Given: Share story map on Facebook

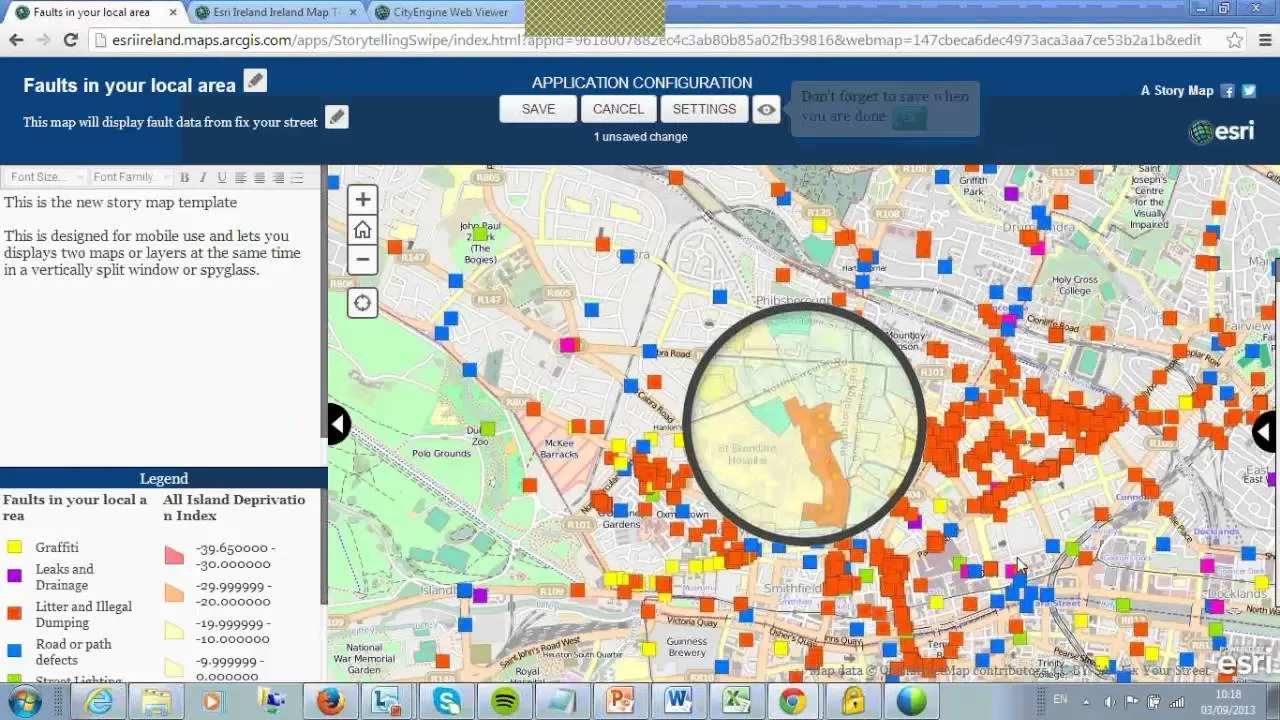Looking at the screenshot, I should coord(1227,90).
